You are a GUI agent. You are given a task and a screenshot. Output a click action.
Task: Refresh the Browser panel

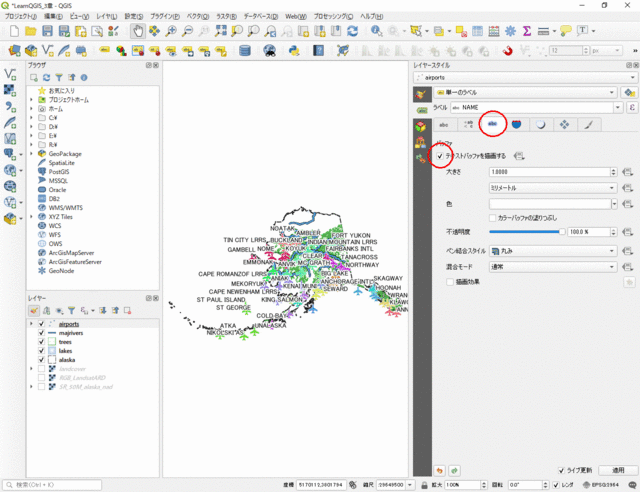tap(47, 78)
